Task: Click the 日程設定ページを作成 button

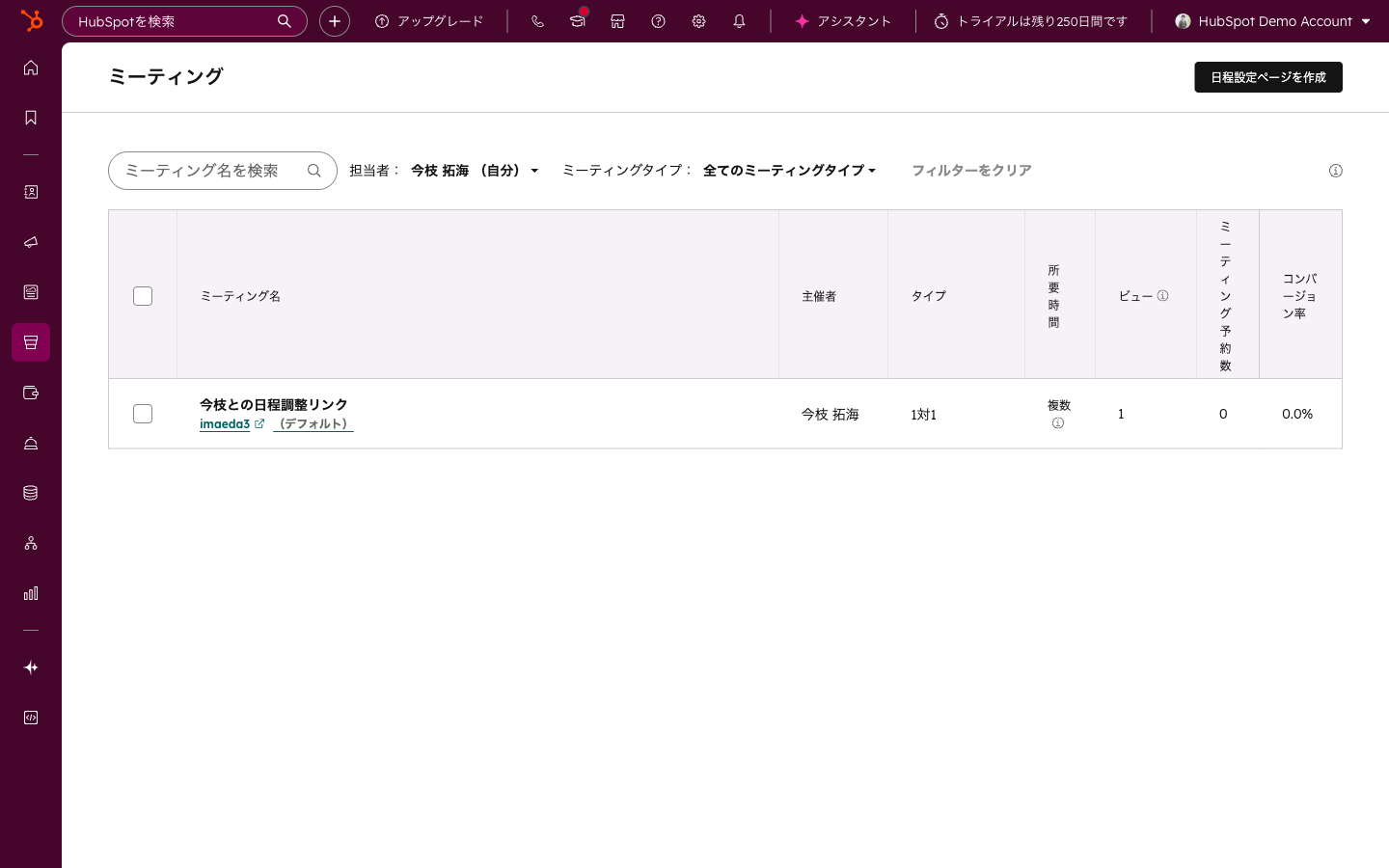Action: [1268, 77]
